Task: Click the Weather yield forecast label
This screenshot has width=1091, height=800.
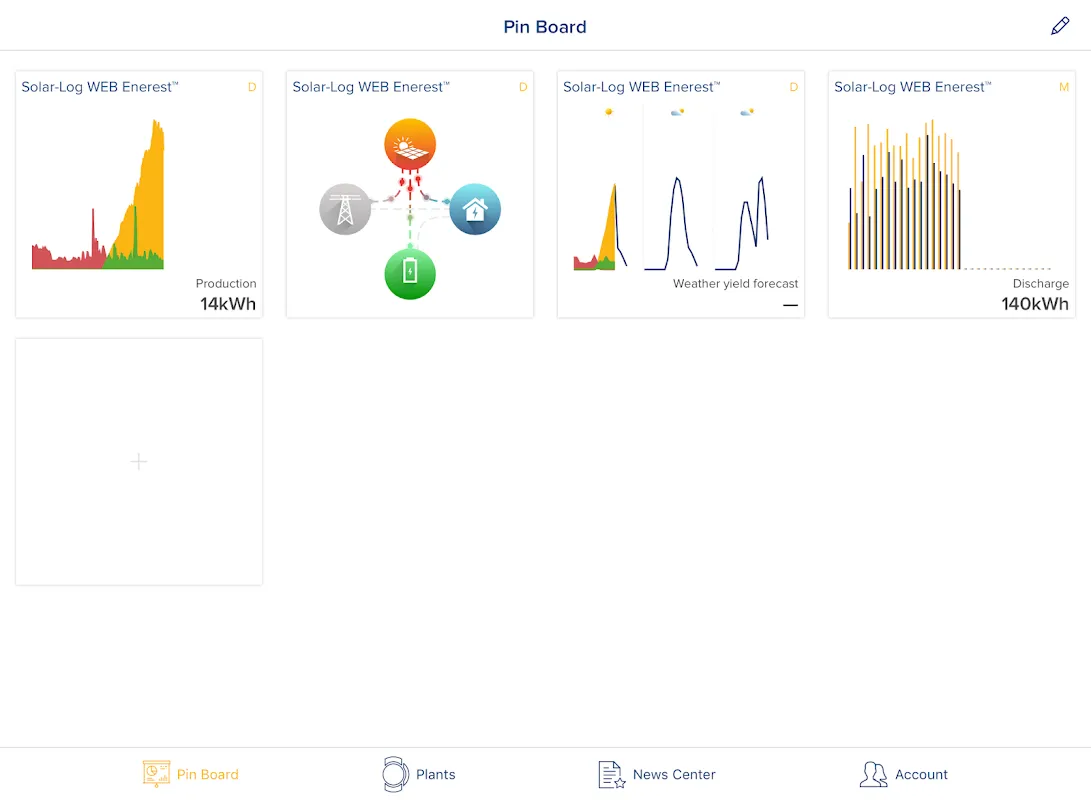Action: pyautogui.click(x=735, y=284)
